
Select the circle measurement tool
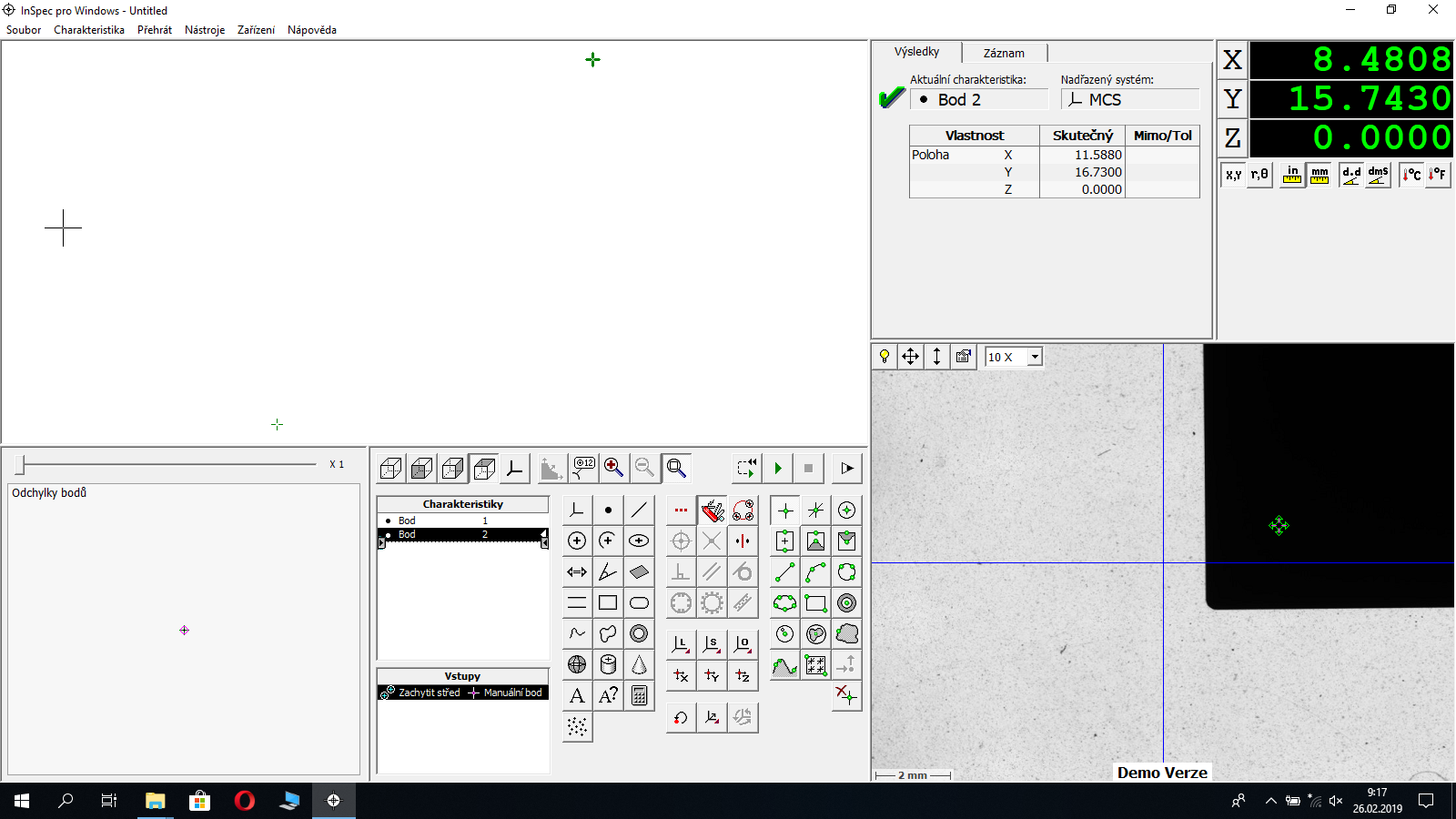(x=577, y=541)
